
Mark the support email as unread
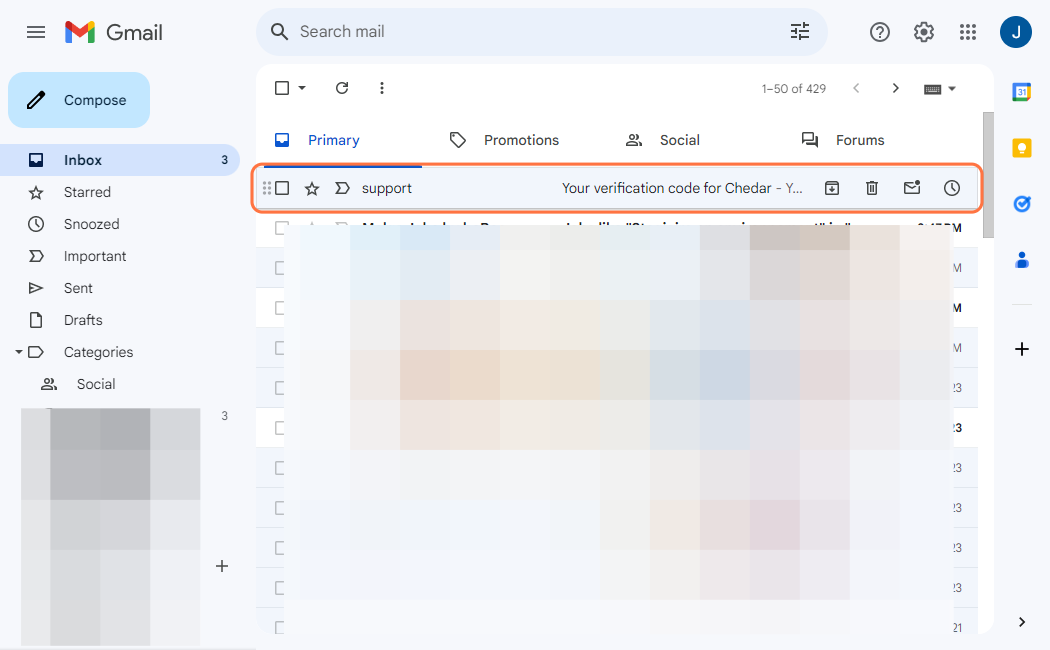click(912, 187)
